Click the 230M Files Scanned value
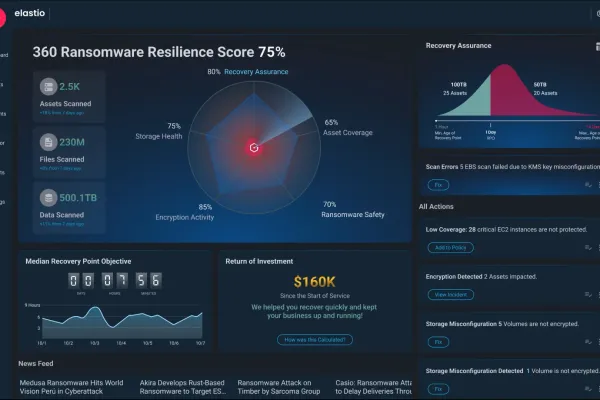This screenshot has height=400, width=600. [x=72, y=142]
